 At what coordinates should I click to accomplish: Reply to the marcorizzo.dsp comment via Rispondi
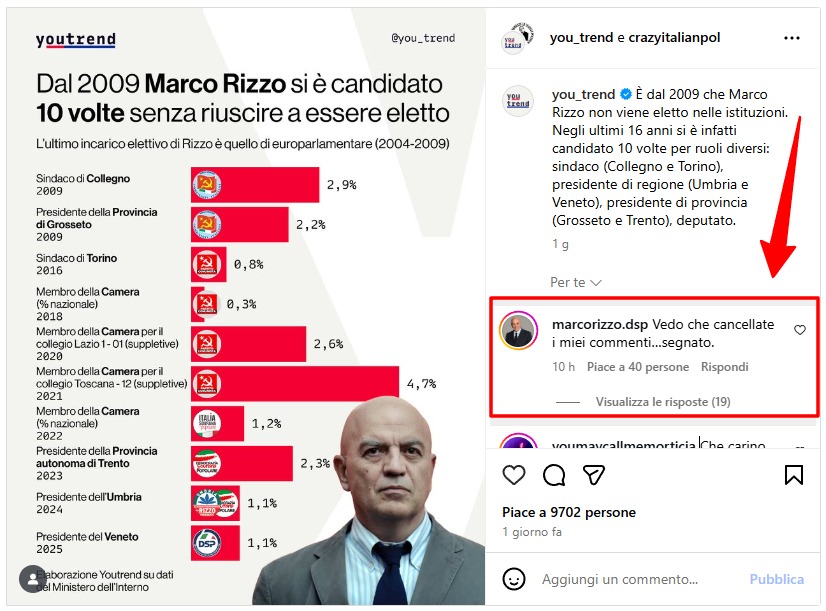click(x=724, y=367)
